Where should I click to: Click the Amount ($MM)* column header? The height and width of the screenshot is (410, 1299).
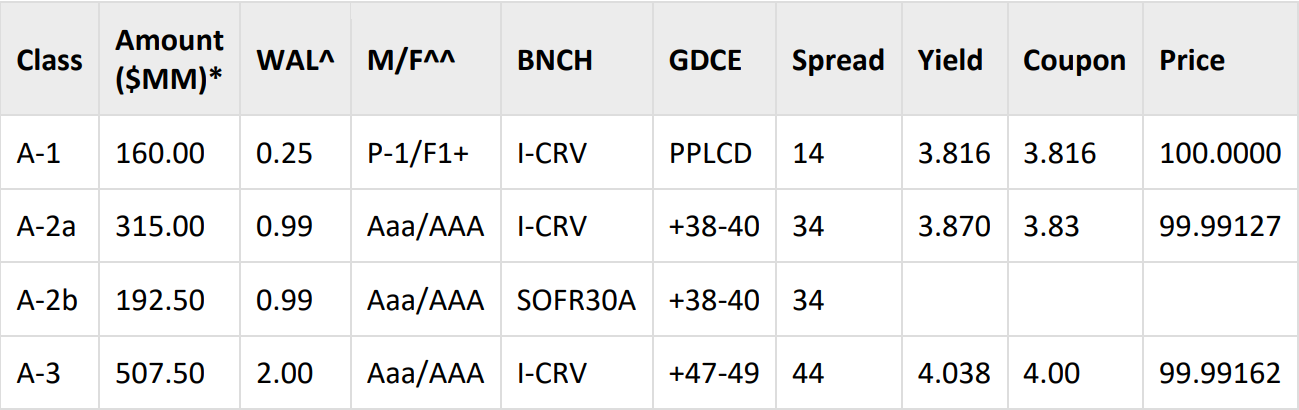pyautogui.click(x=169, y=61)
